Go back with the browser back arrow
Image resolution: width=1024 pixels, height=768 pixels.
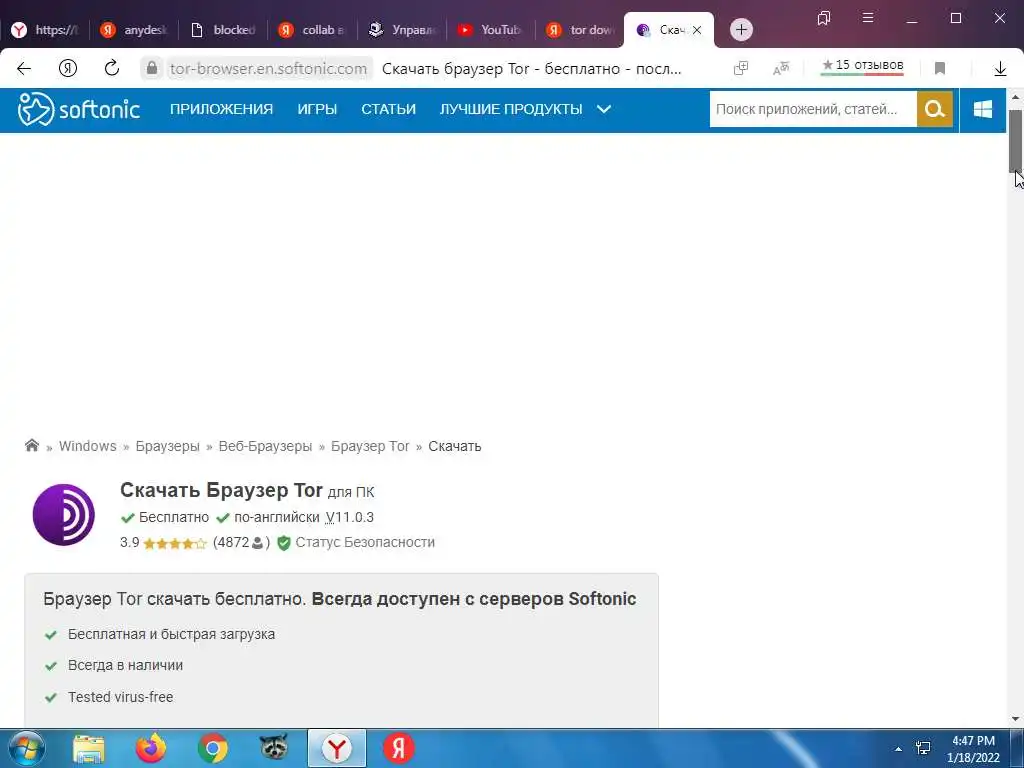click(24, 69)
